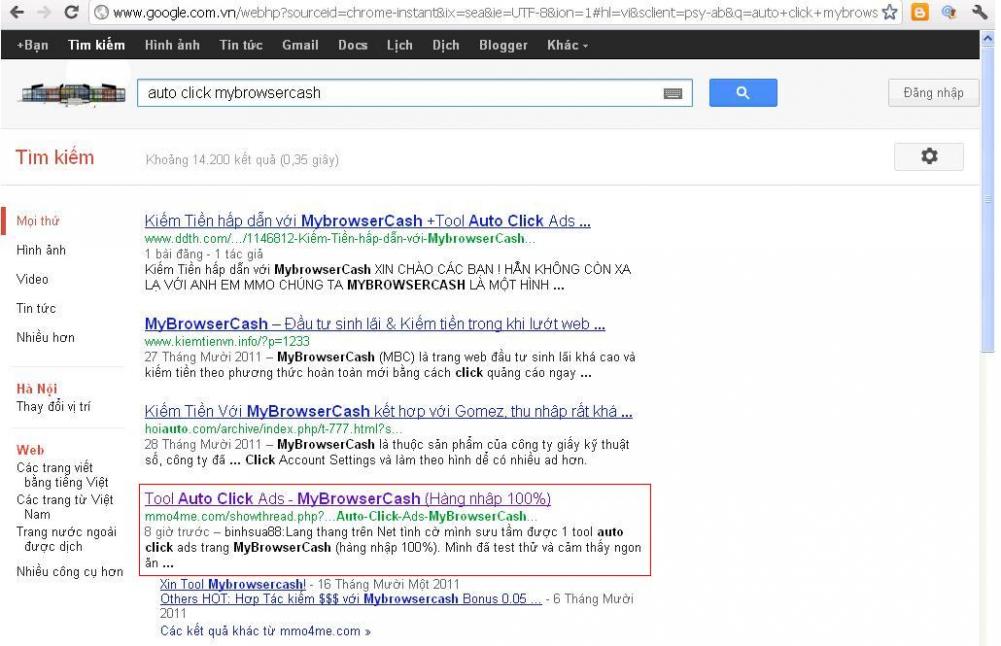Open Gmail from the top bar

pyautogui.click(x=300, y=45)
